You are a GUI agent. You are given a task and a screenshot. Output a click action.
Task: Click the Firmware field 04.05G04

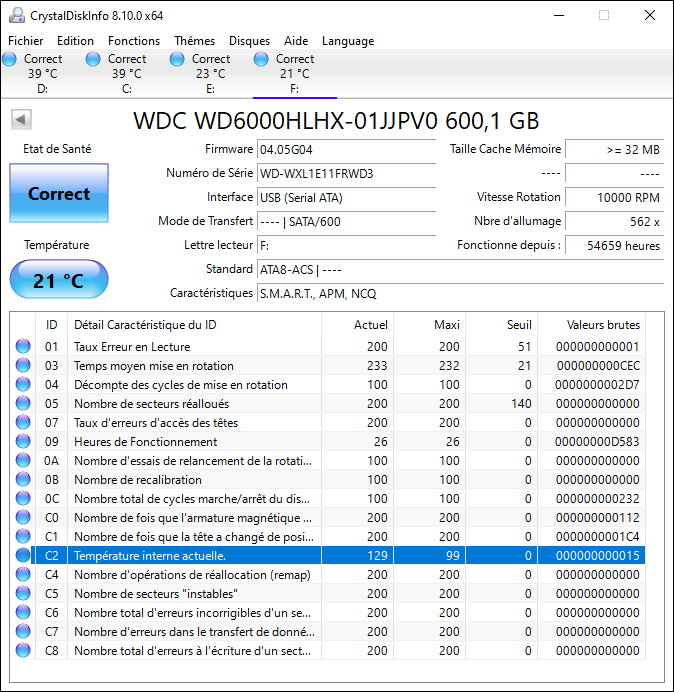pyautogui.click(x=346, y=150)
